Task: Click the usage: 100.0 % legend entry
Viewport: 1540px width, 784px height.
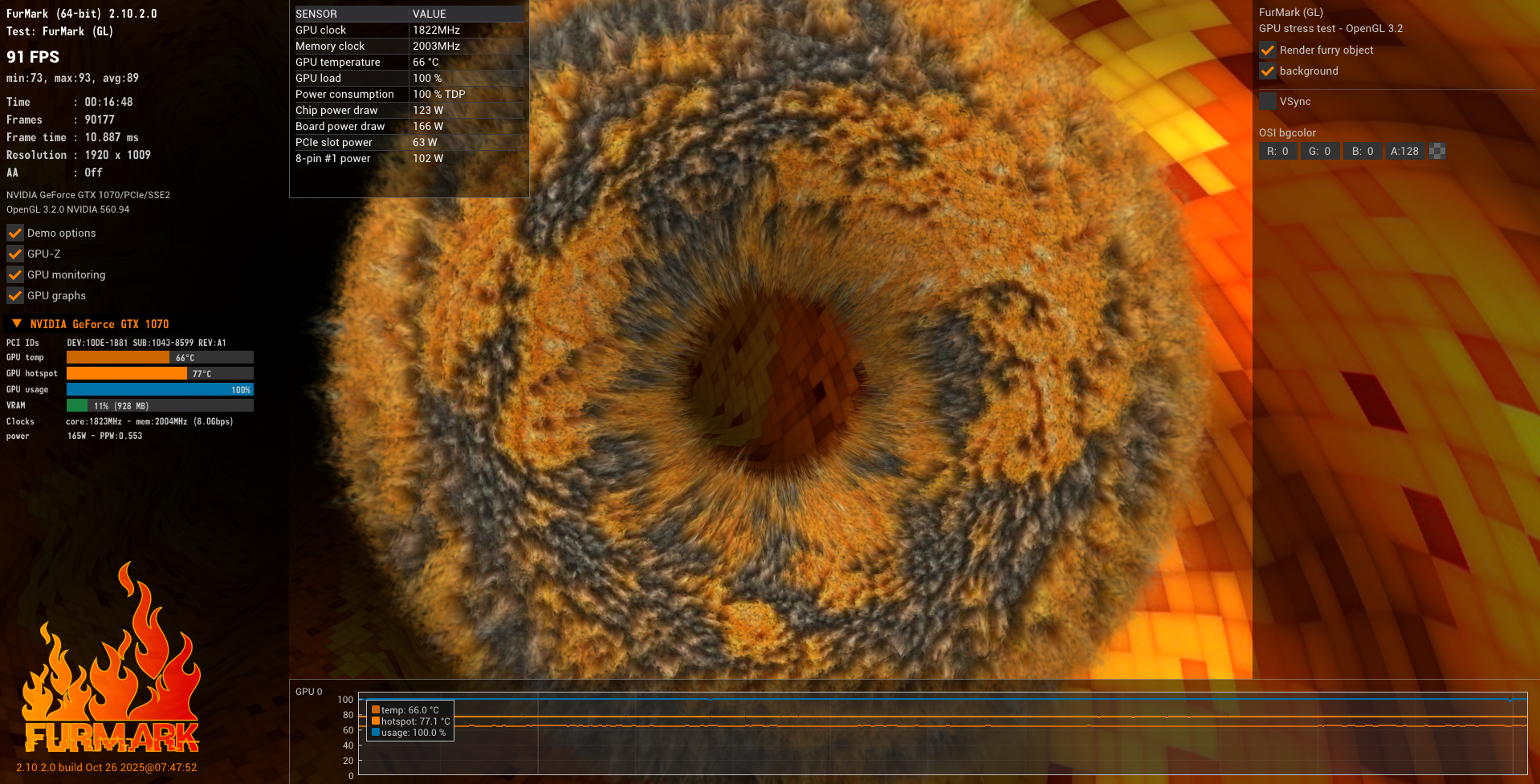Action: [x=409, y=733]
